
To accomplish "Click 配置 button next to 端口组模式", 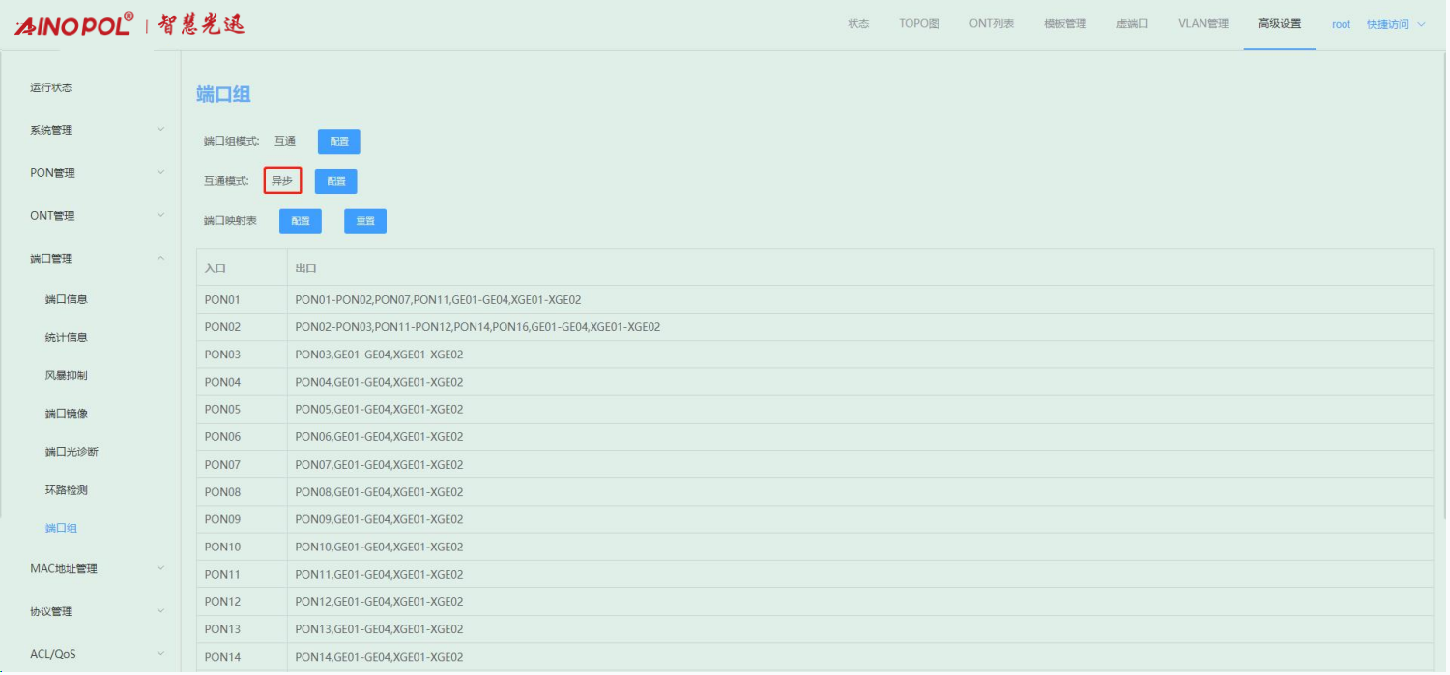I will pos(339,142).
